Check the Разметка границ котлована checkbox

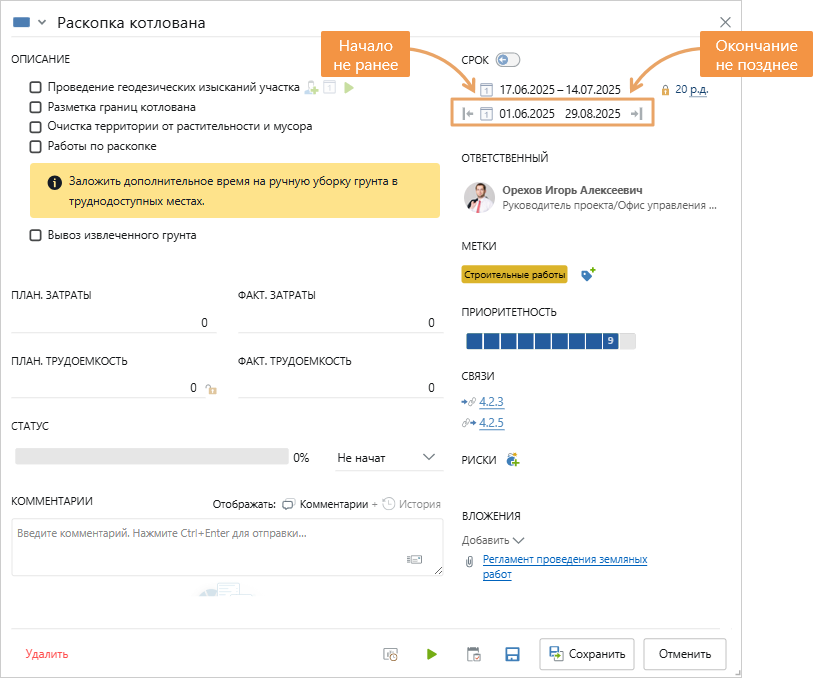(x=36, y=107)
